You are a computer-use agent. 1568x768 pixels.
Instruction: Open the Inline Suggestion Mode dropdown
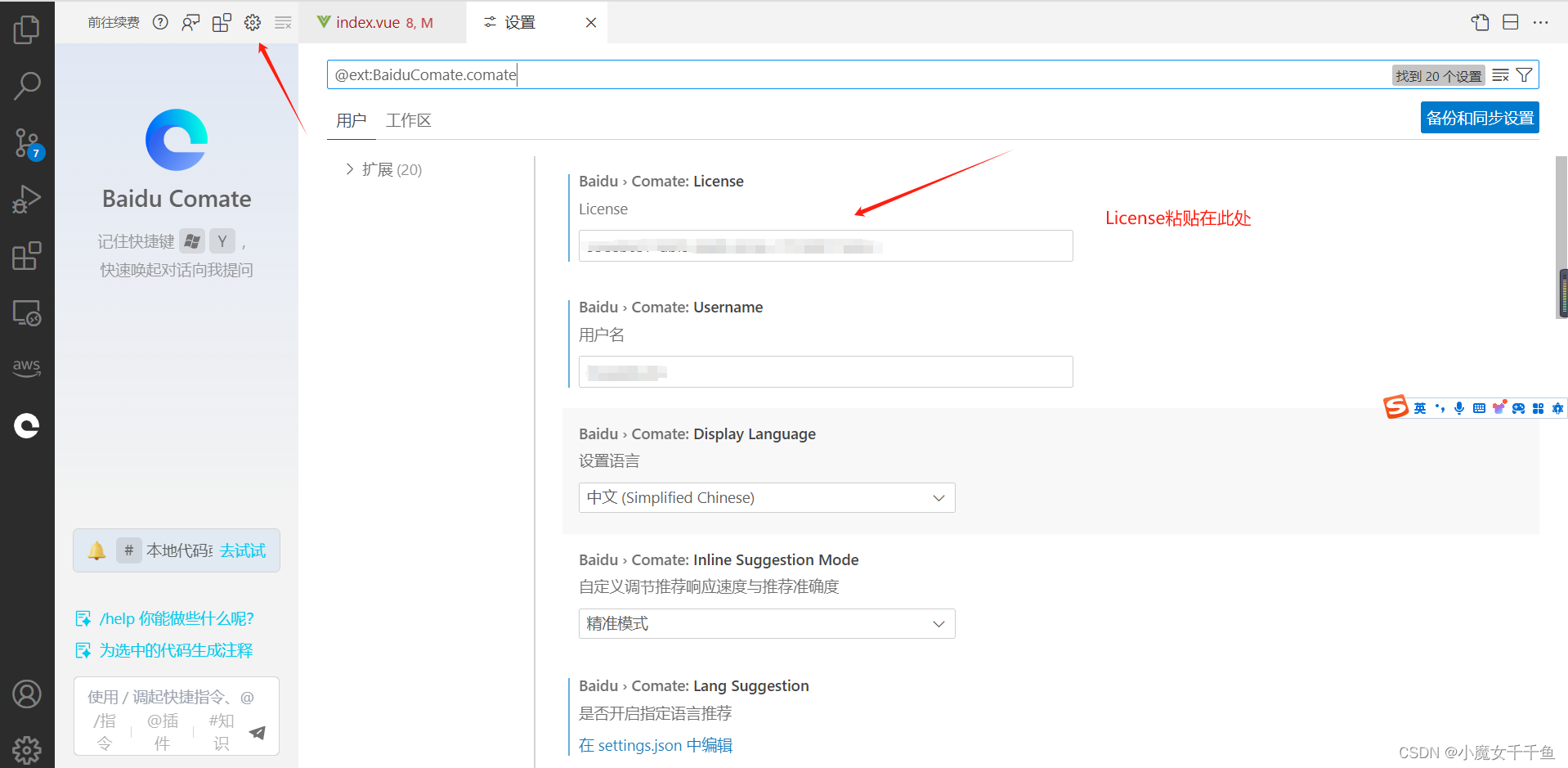[x=767, y=623]
